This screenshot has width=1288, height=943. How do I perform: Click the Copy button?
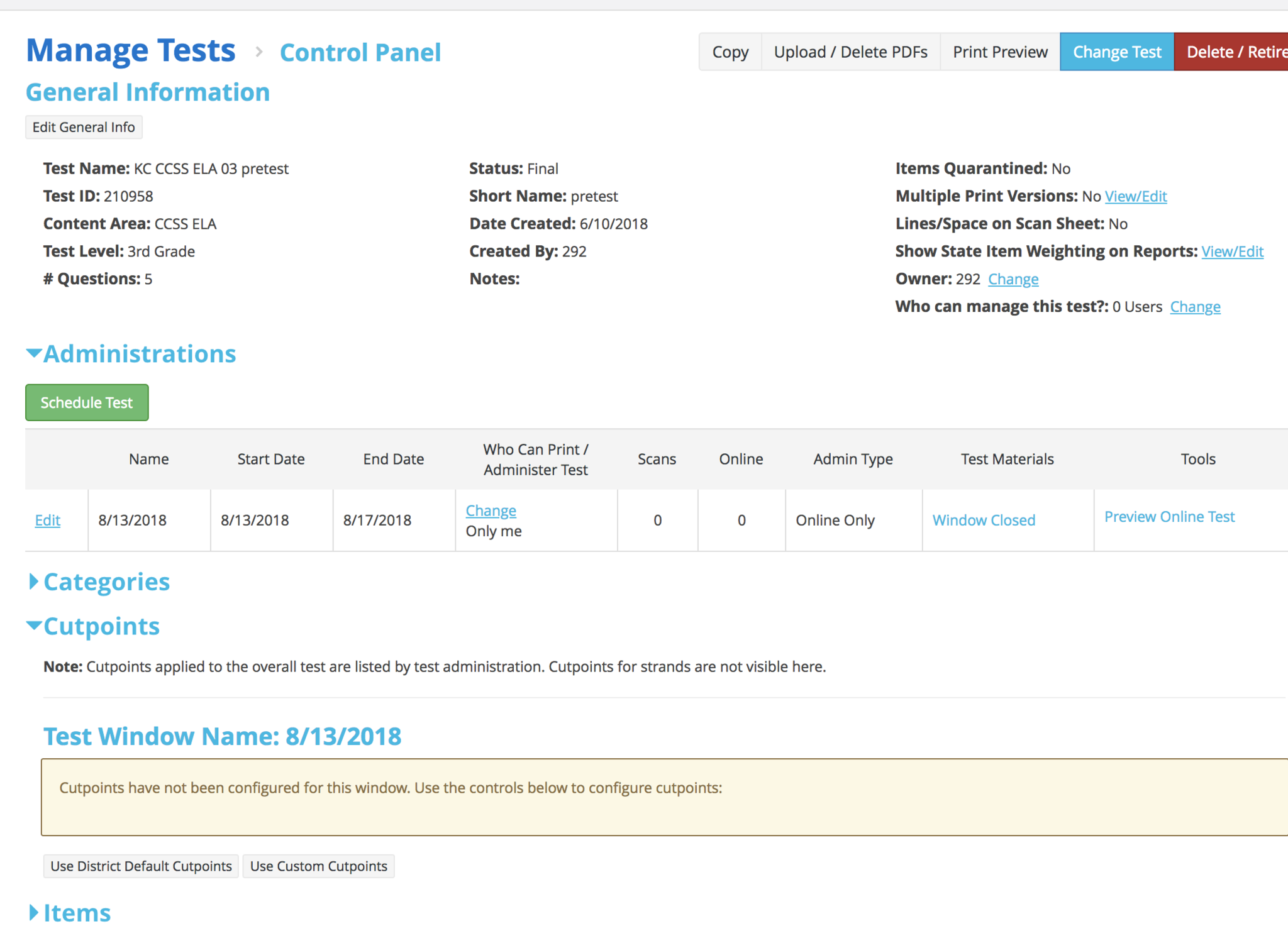point(730,52)
